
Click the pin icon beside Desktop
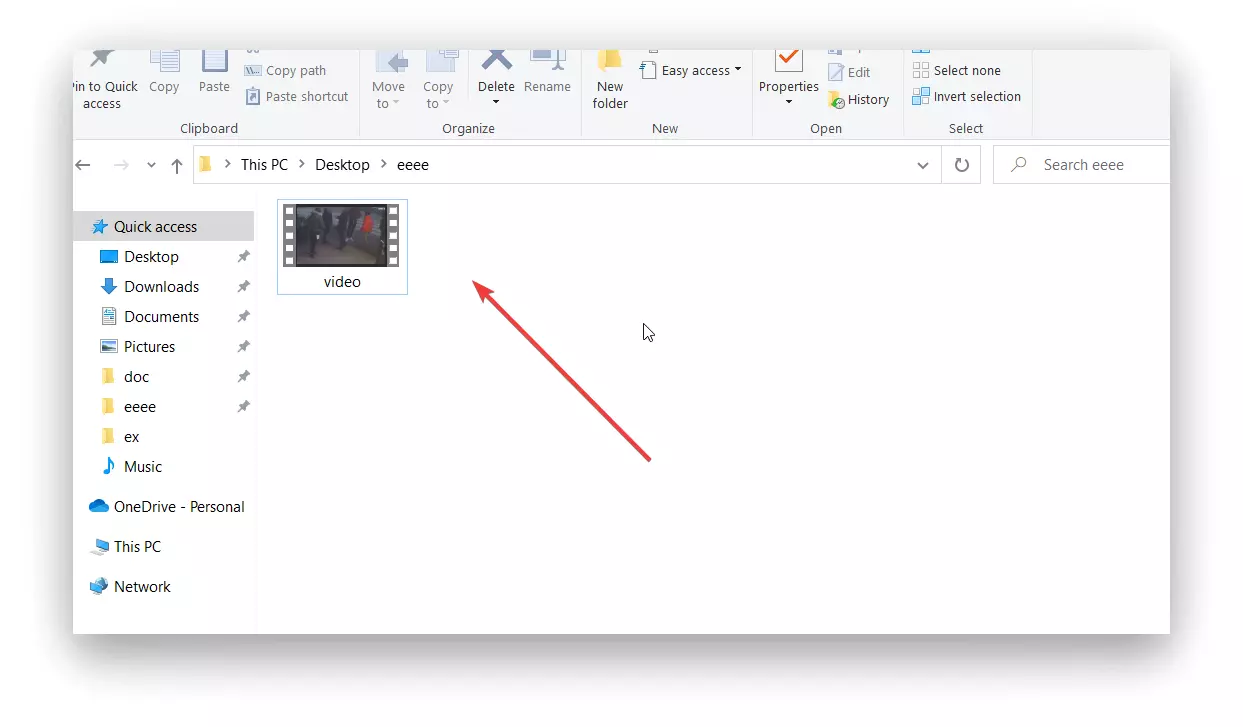243,257
